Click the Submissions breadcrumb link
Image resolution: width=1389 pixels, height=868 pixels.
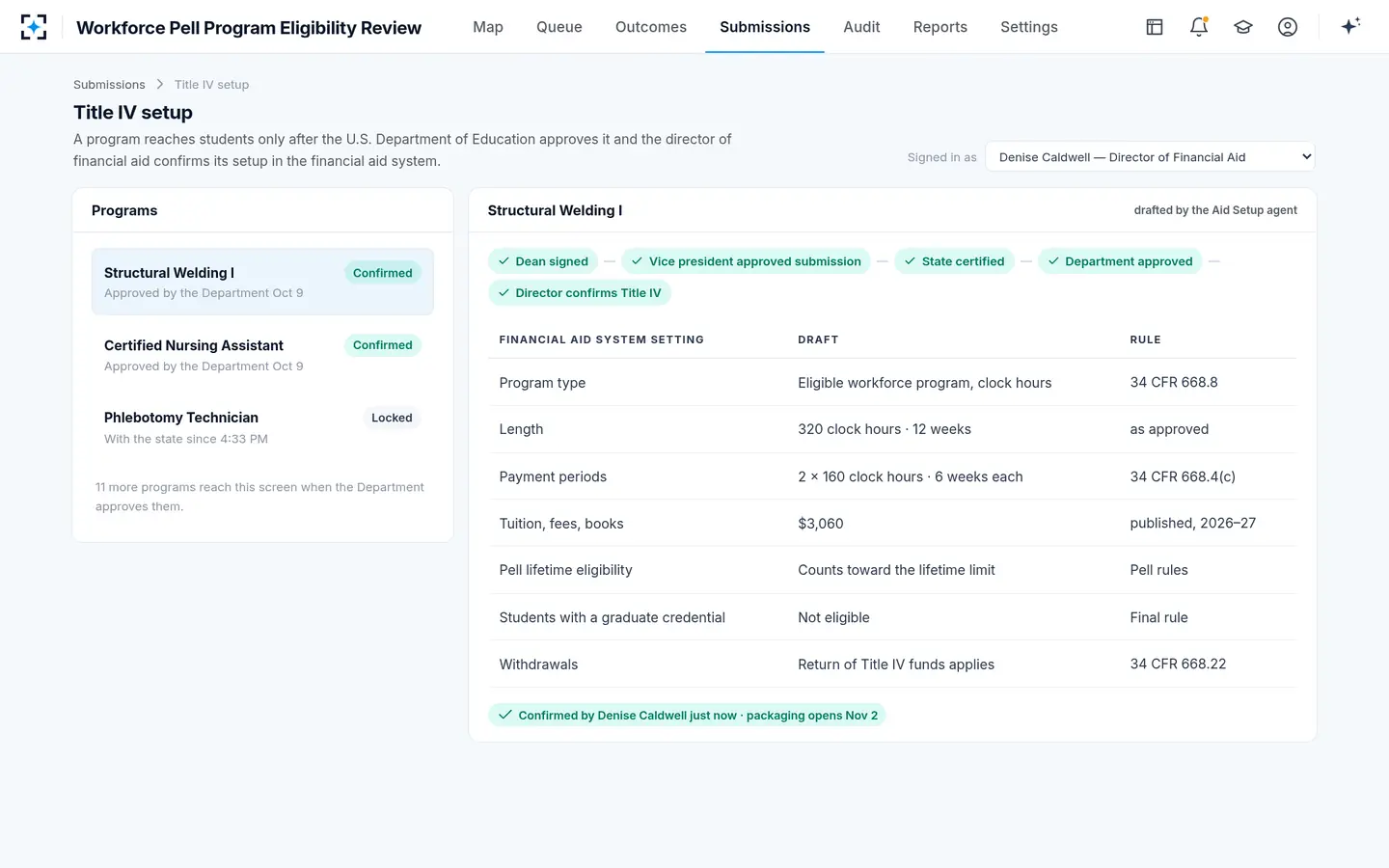109,85
